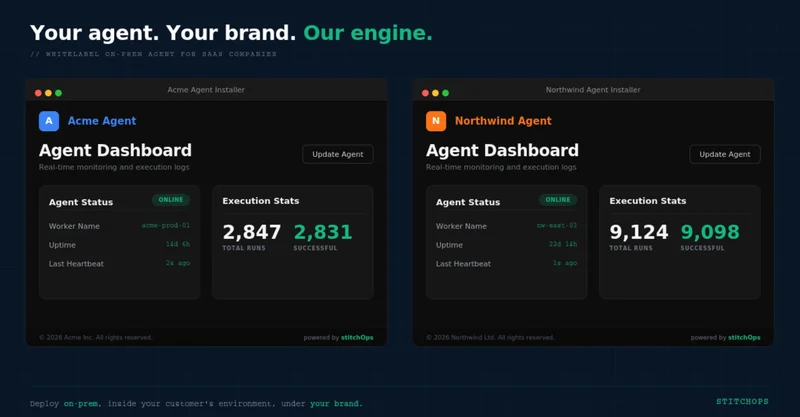The width and height of the screenshot is (800, 417).
Task: Maximize the Northwind Agent Installer window with green button
Action: click(446, 93)
